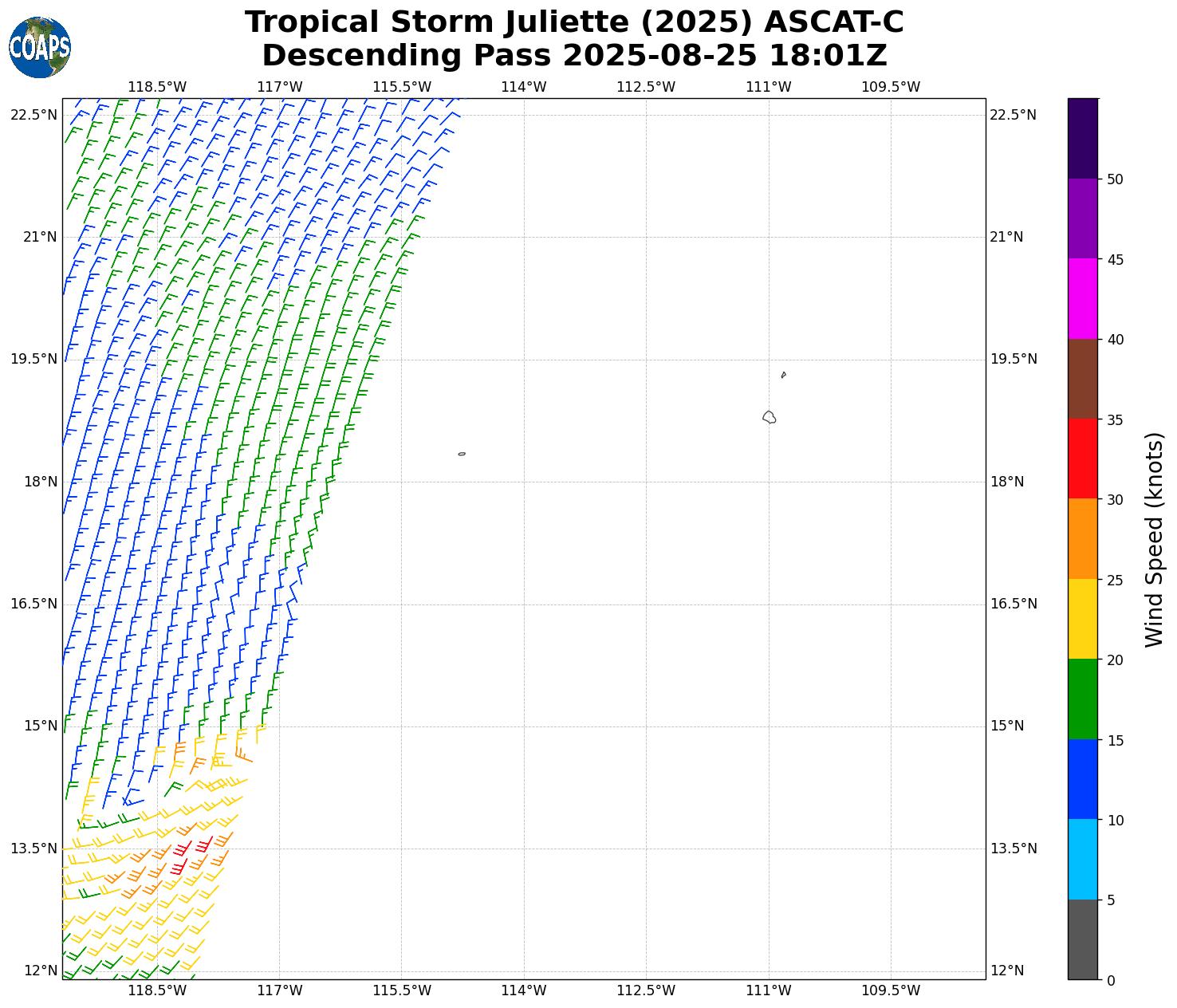The width and height of the screenshot is (1177, 1008).
Task: Click the Descending Pass timestamp subtitle
Action: point(574,56)
